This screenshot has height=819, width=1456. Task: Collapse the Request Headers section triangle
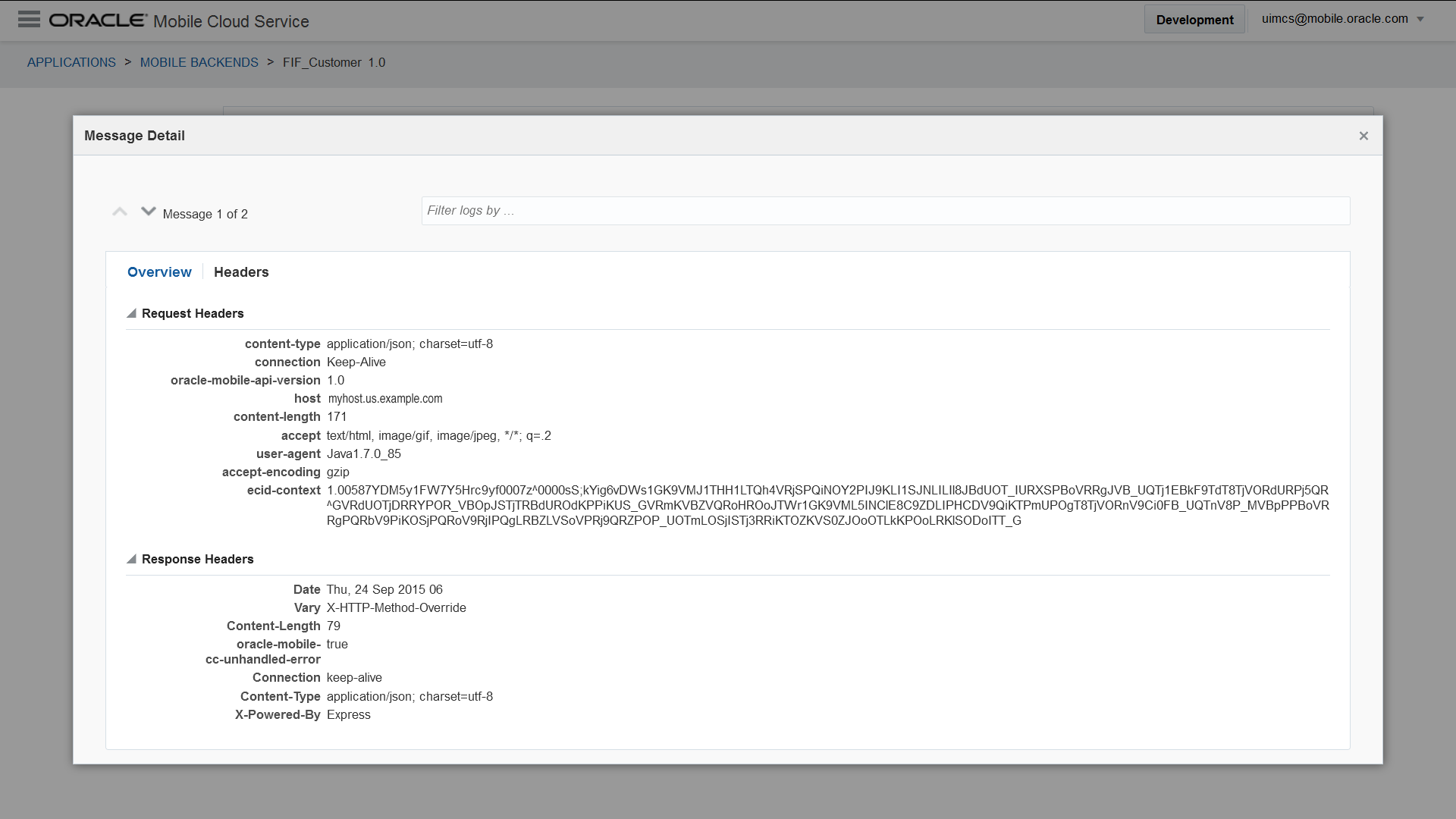pos(131,313)
